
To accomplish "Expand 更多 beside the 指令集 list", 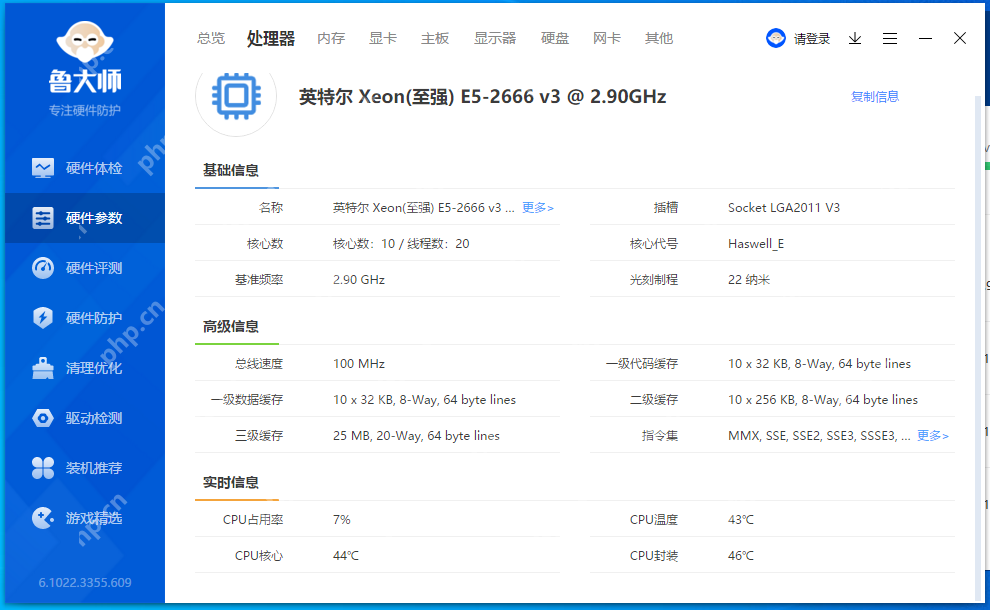I will click(x=931, y=435).
